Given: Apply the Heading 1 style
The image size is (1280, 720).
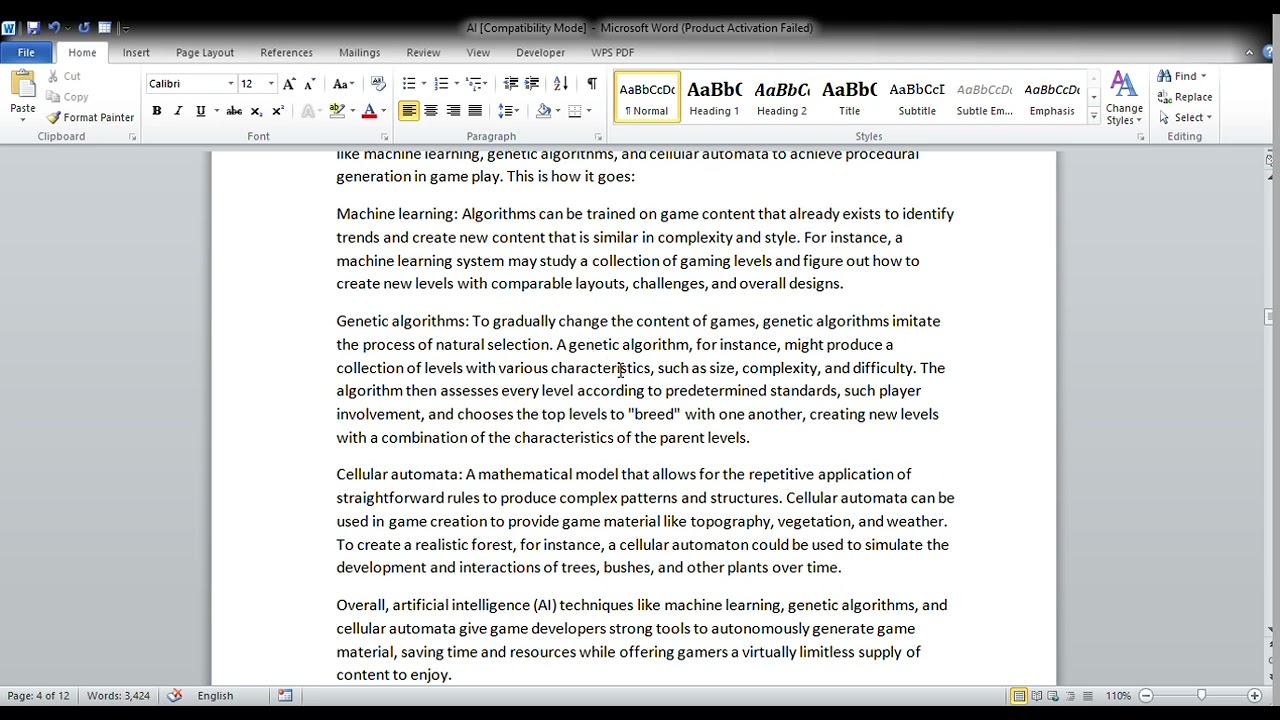Looking at the screenshot, I should 714,97.
